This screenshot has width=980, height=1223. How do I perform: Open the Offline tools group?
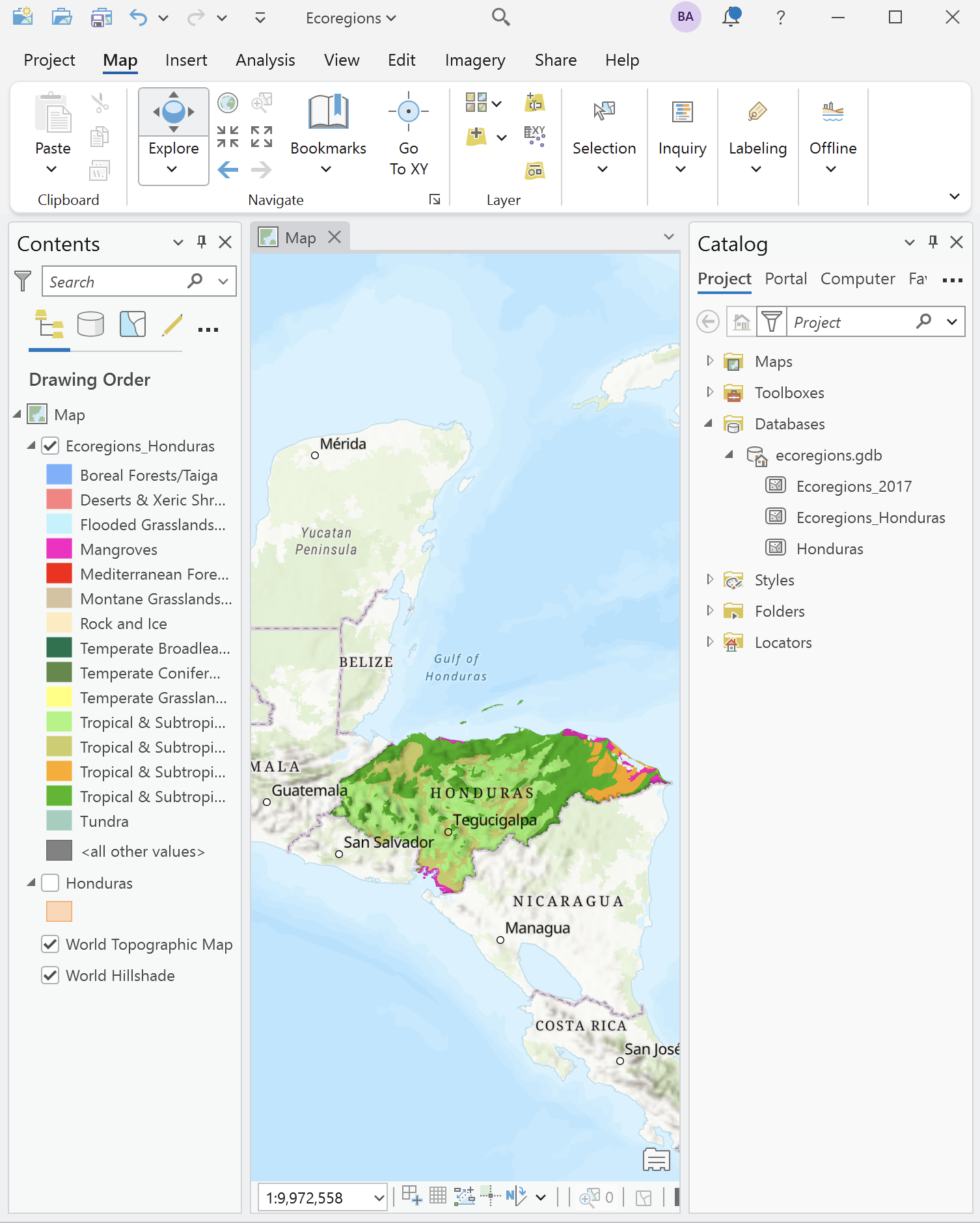coord(833,135)
